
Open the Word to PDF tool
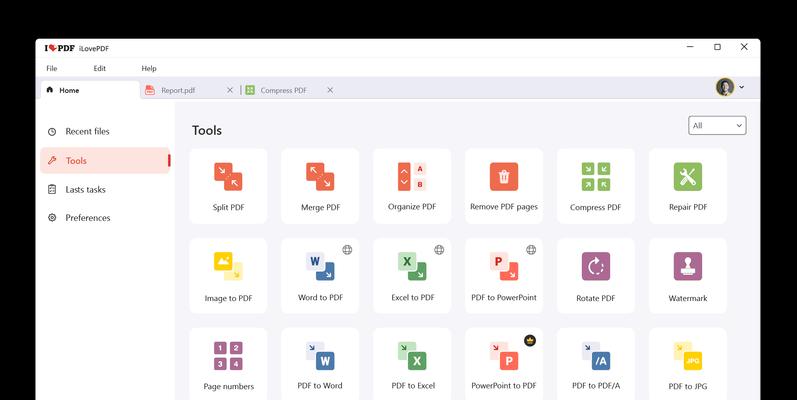(x=320, y=276)
